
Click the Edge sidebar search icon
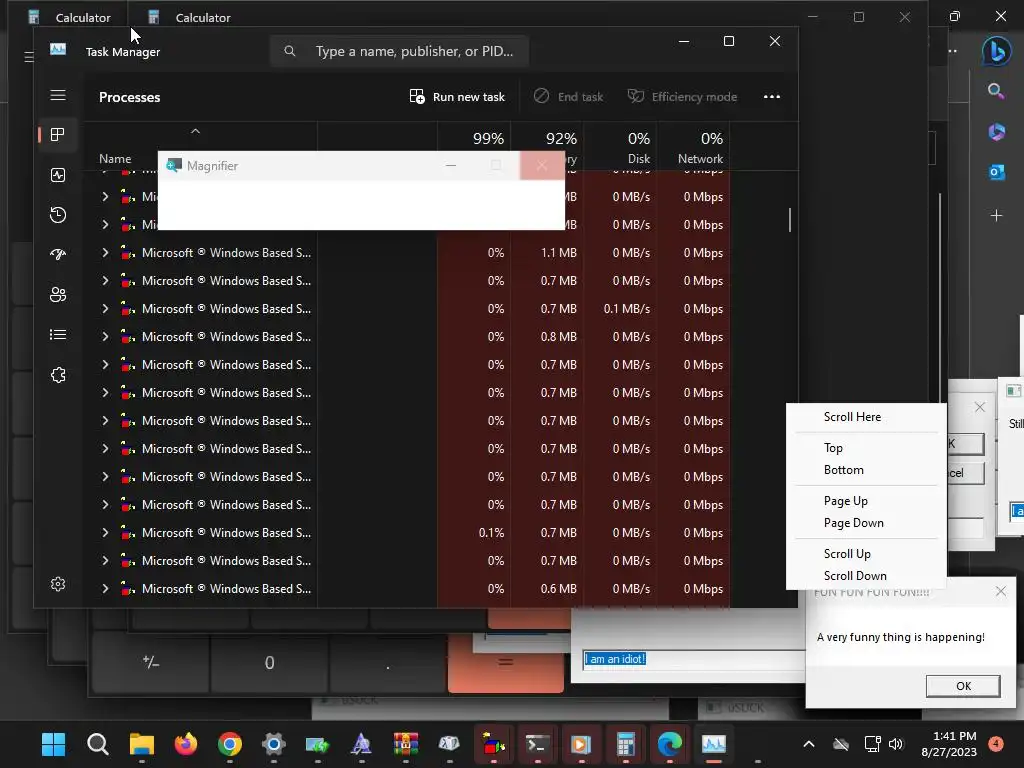(996, 91)
